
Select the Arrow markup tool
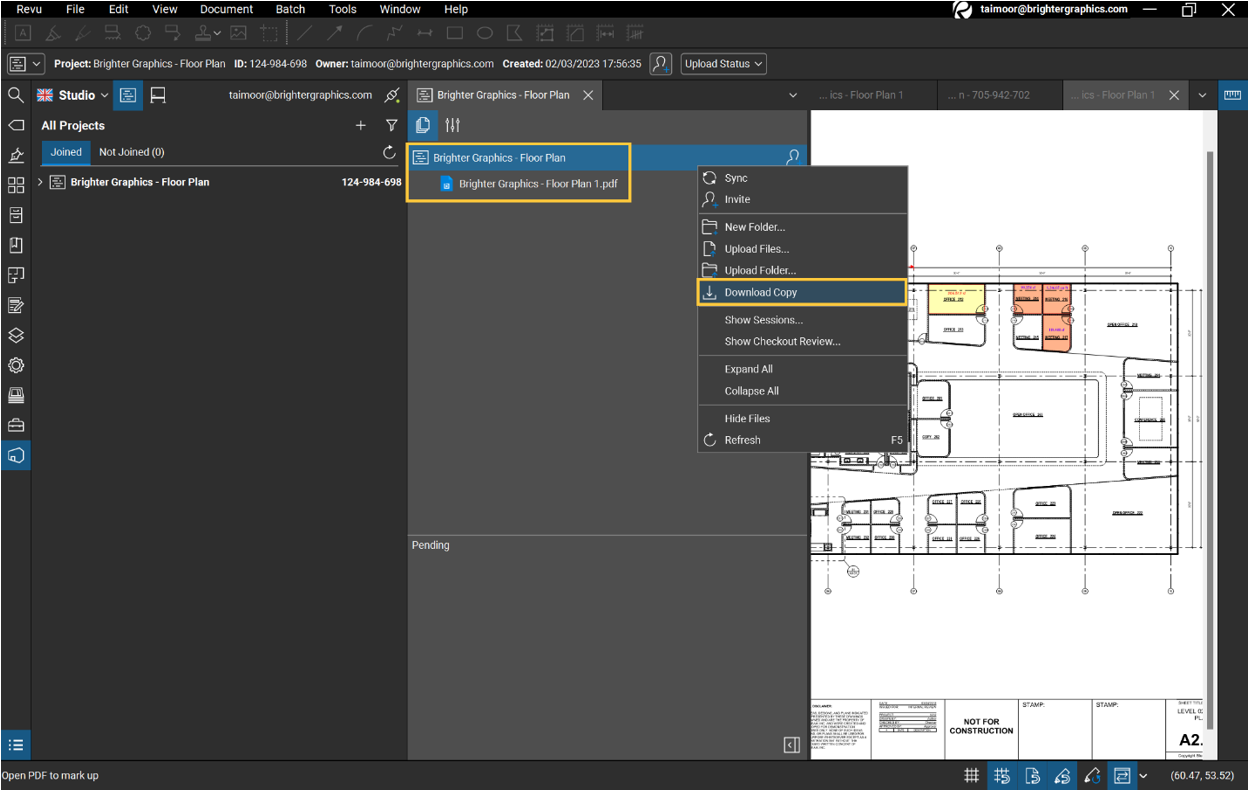(x=334, y=32)
